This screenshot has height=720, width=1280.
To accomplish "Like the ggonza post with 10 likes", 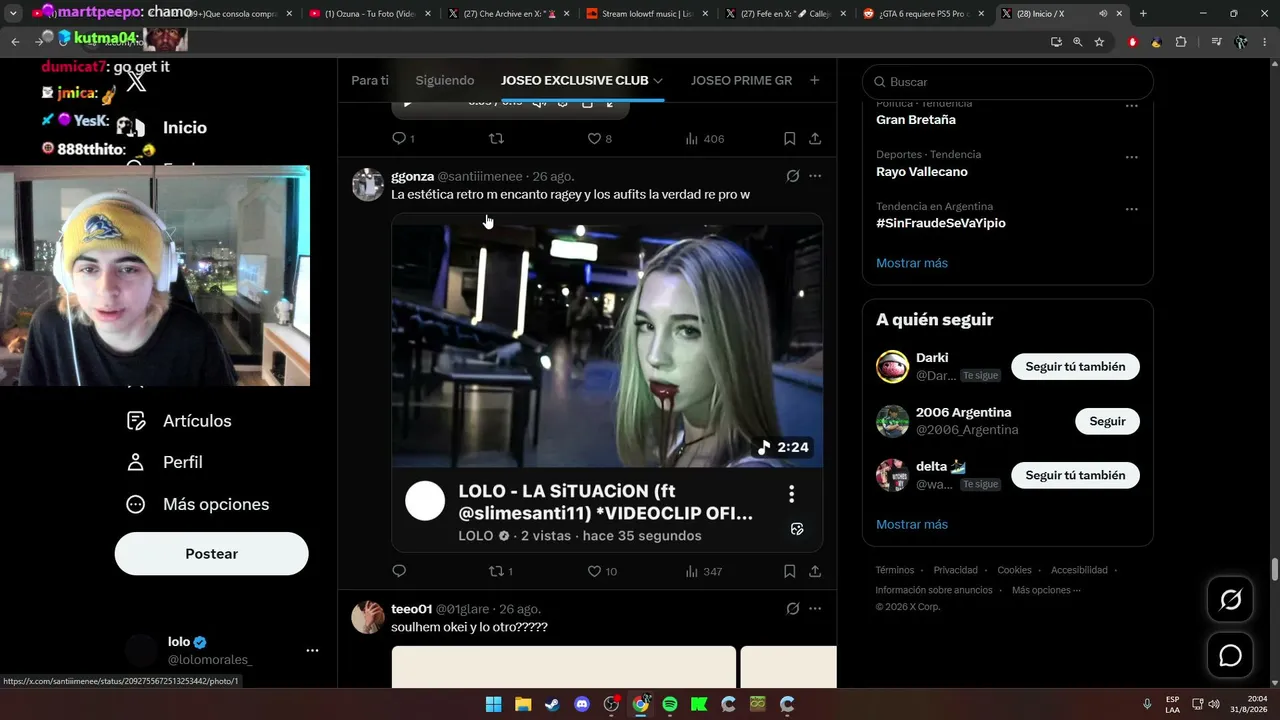I will point(602,571).
